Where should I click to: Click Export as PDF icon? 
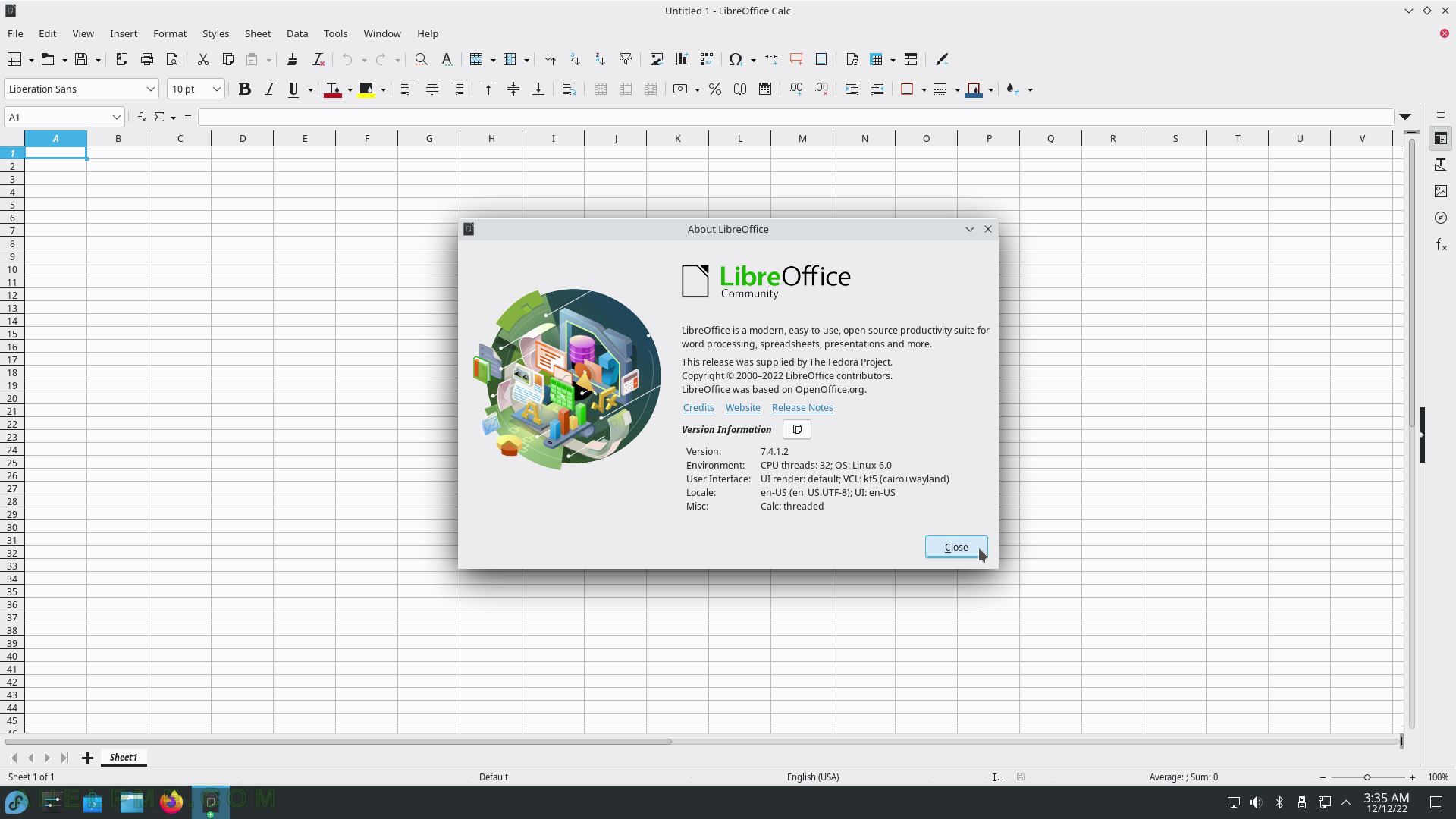pos(121,59)
